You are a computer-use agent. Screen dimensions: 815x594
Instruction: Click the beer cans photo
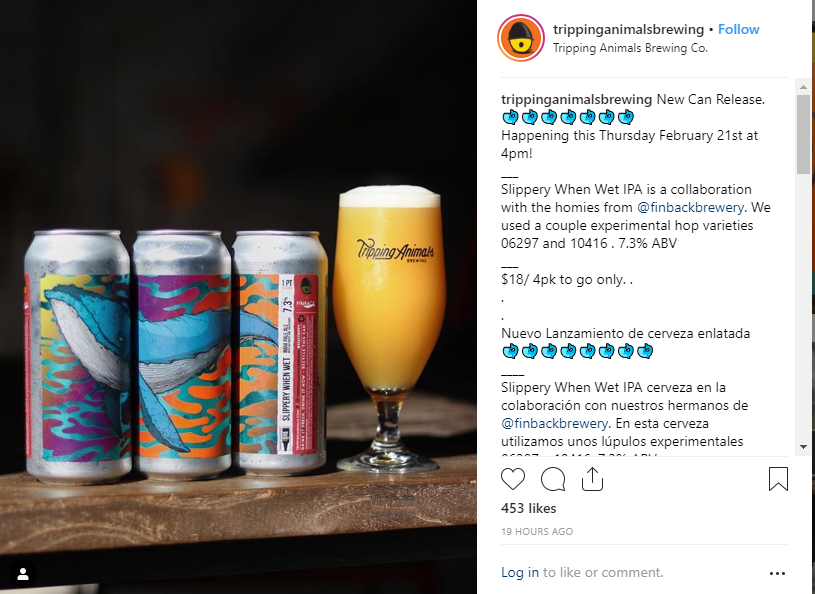[238, 297]
